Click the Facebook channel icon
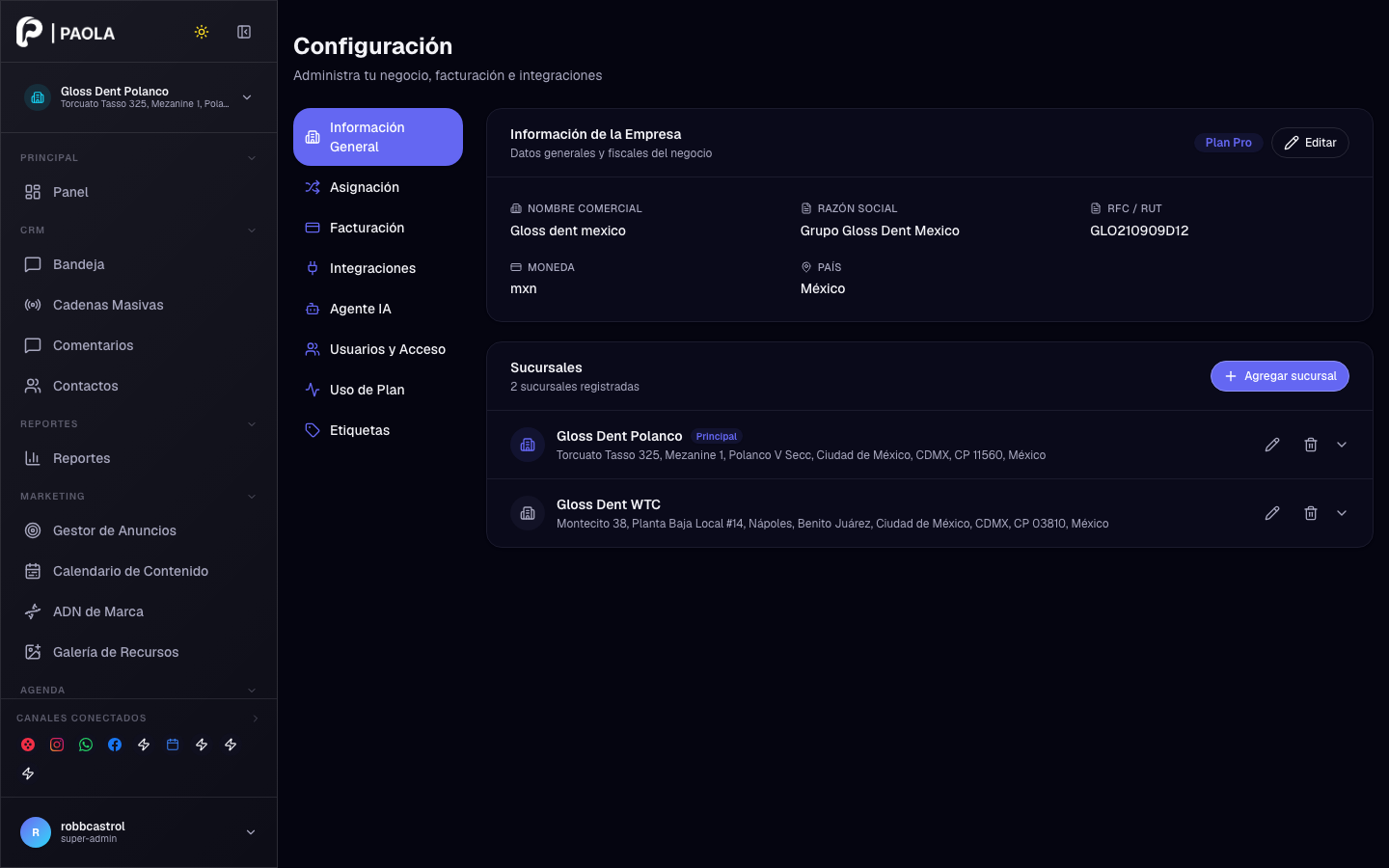1389x868 pixels. (x=115, y=745)
